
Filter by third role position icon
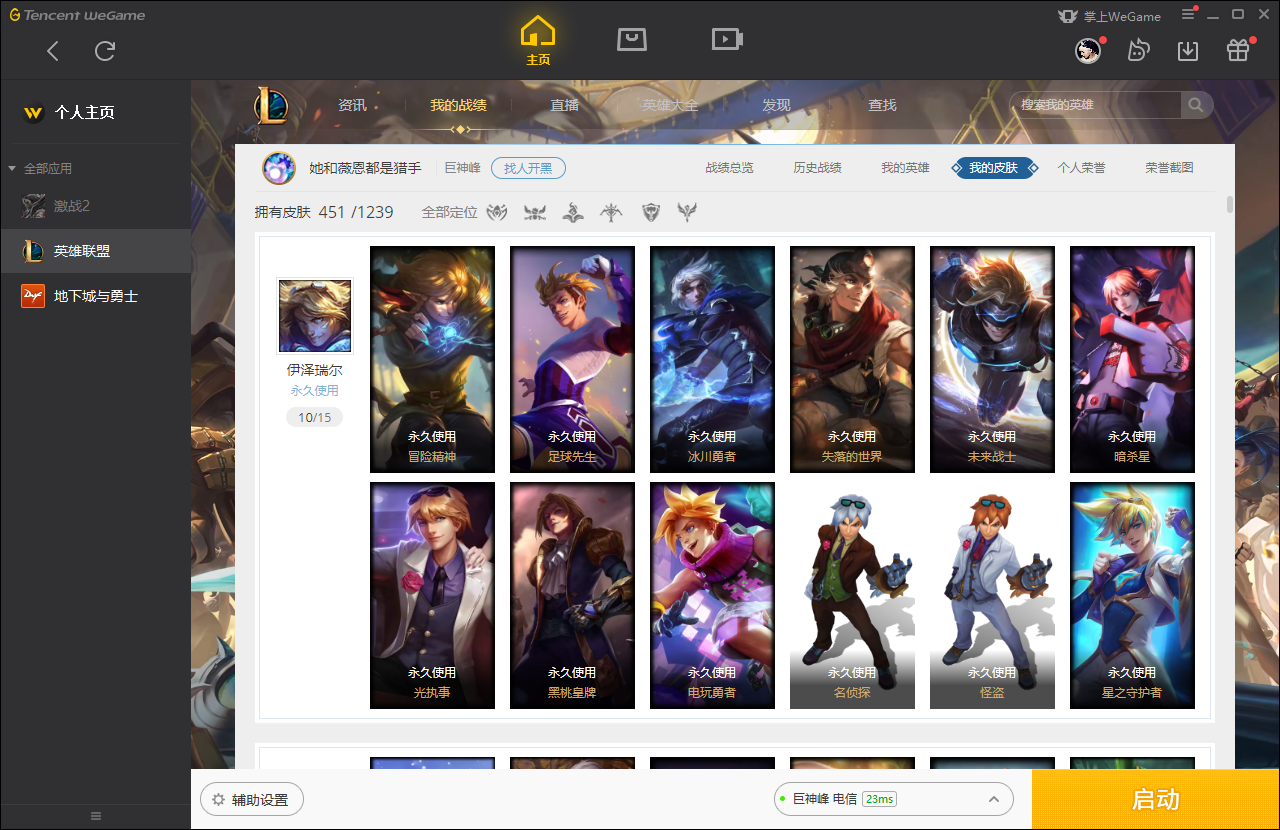click(x=573, y=212)
